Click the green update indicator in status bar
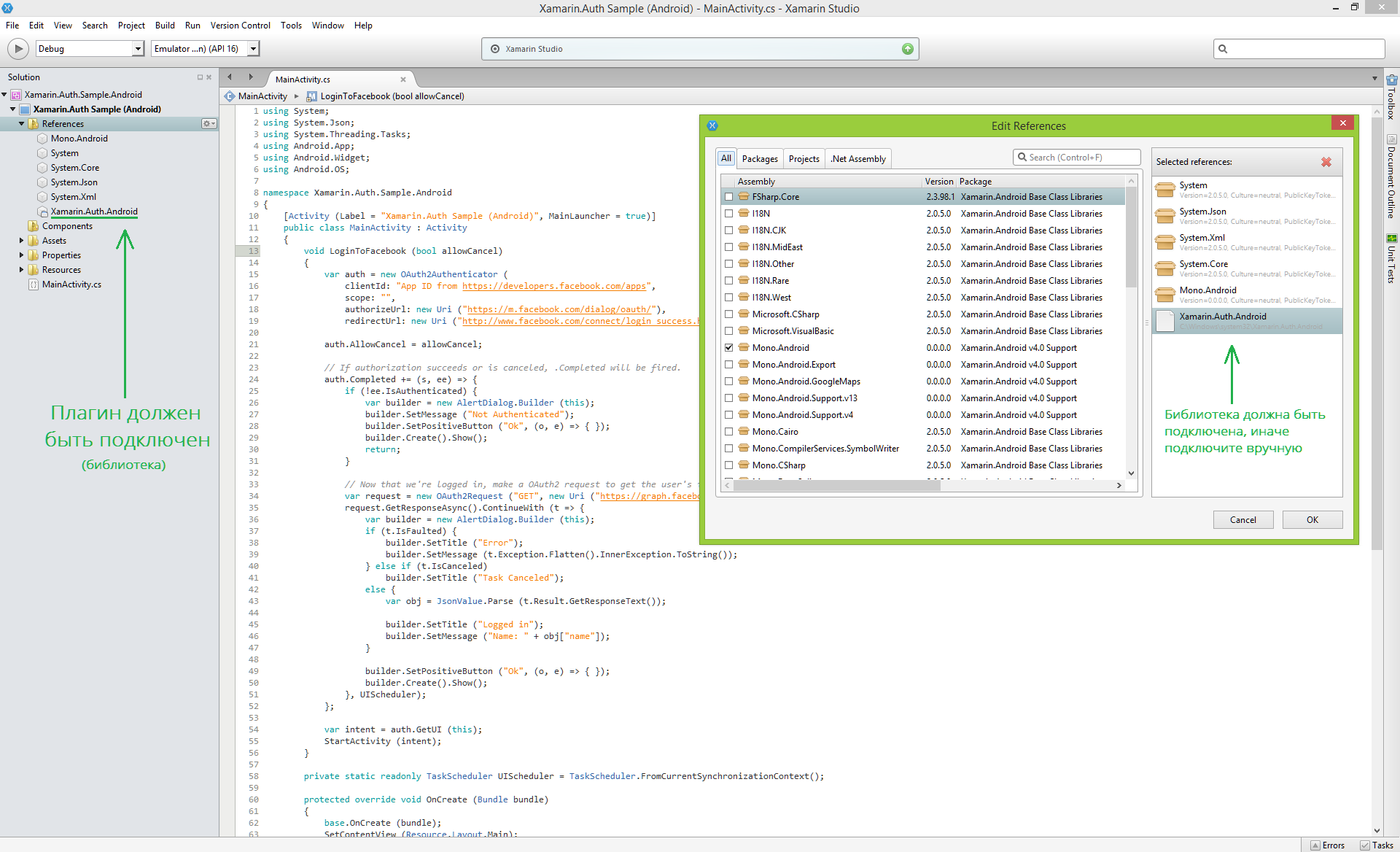This screenshot has height=852, width=1400. pyautogui.click(x=908, y=49)
